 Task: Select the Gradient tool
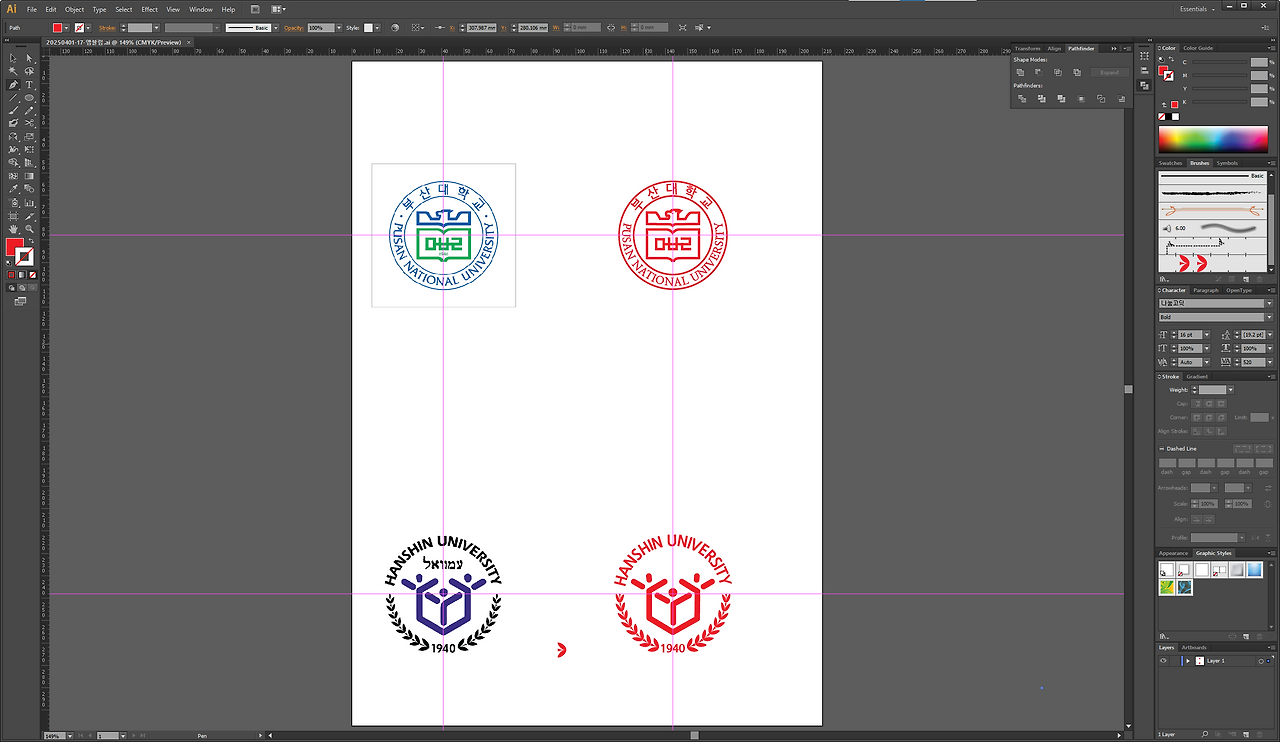[x=30, y=176]
